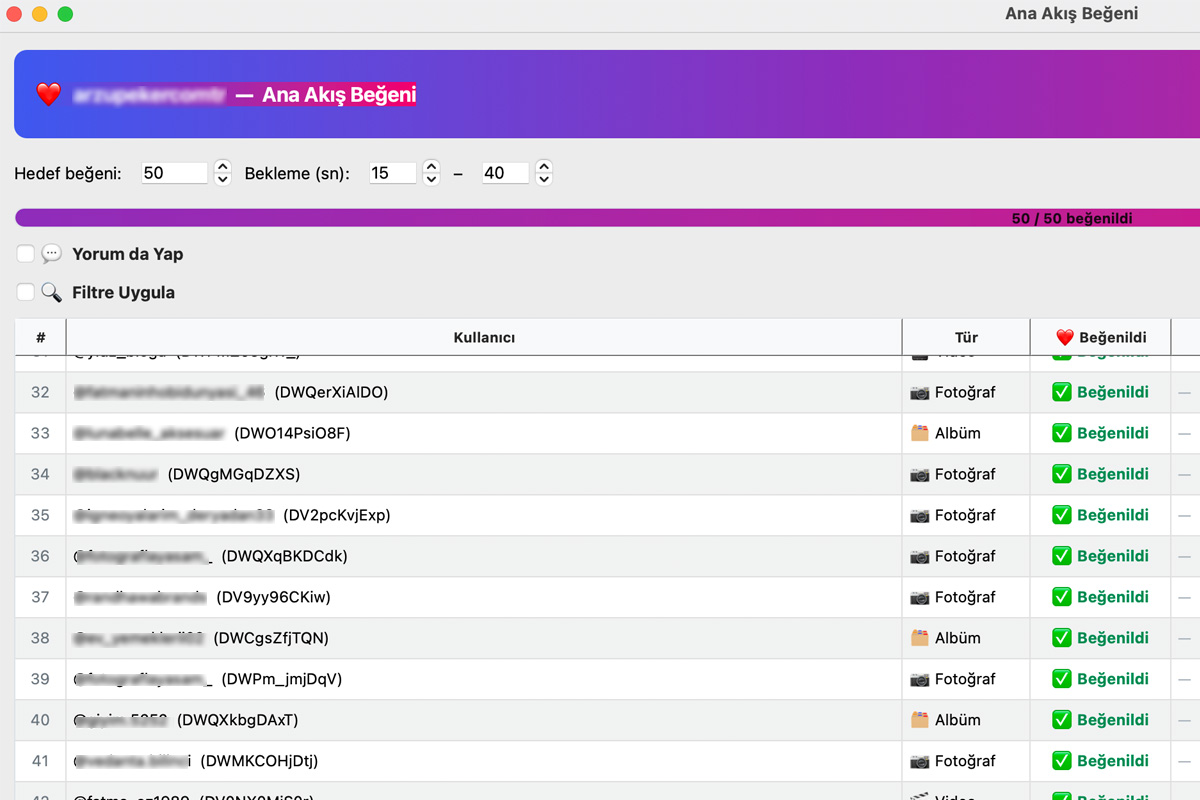Click the Beğenildi column header
This screenshot has height=800, width=1200.
click(1100, 338)
